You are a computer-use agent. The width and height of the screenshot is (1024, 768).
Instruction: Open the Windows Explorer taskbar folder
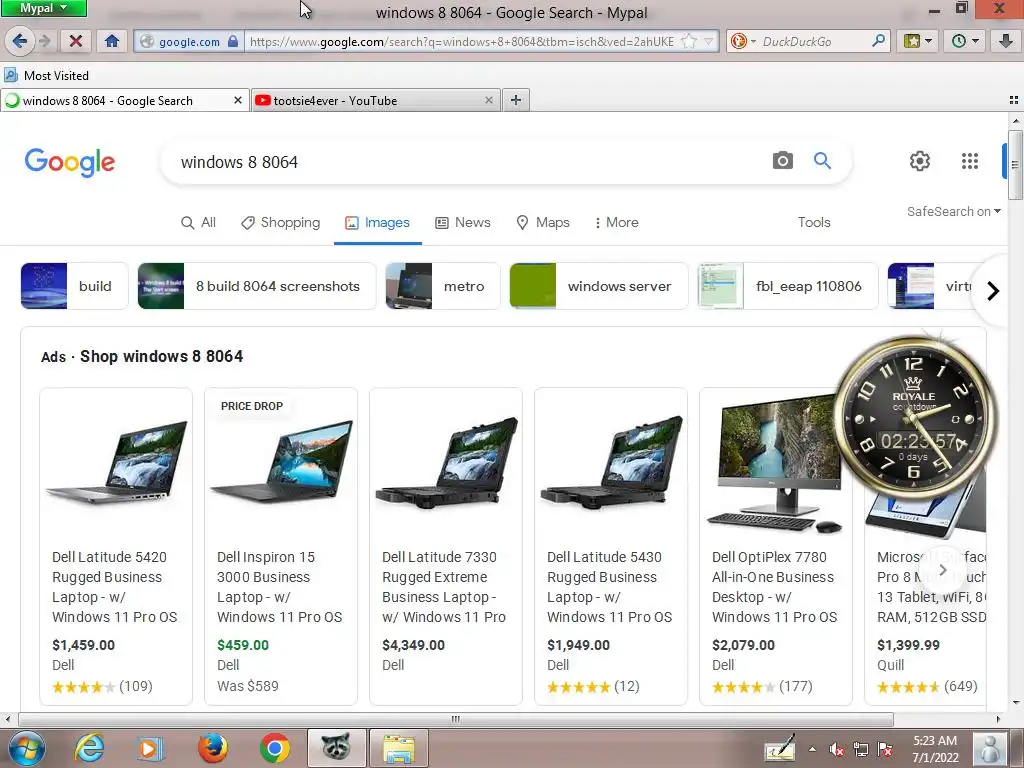[x=399, y=748]
